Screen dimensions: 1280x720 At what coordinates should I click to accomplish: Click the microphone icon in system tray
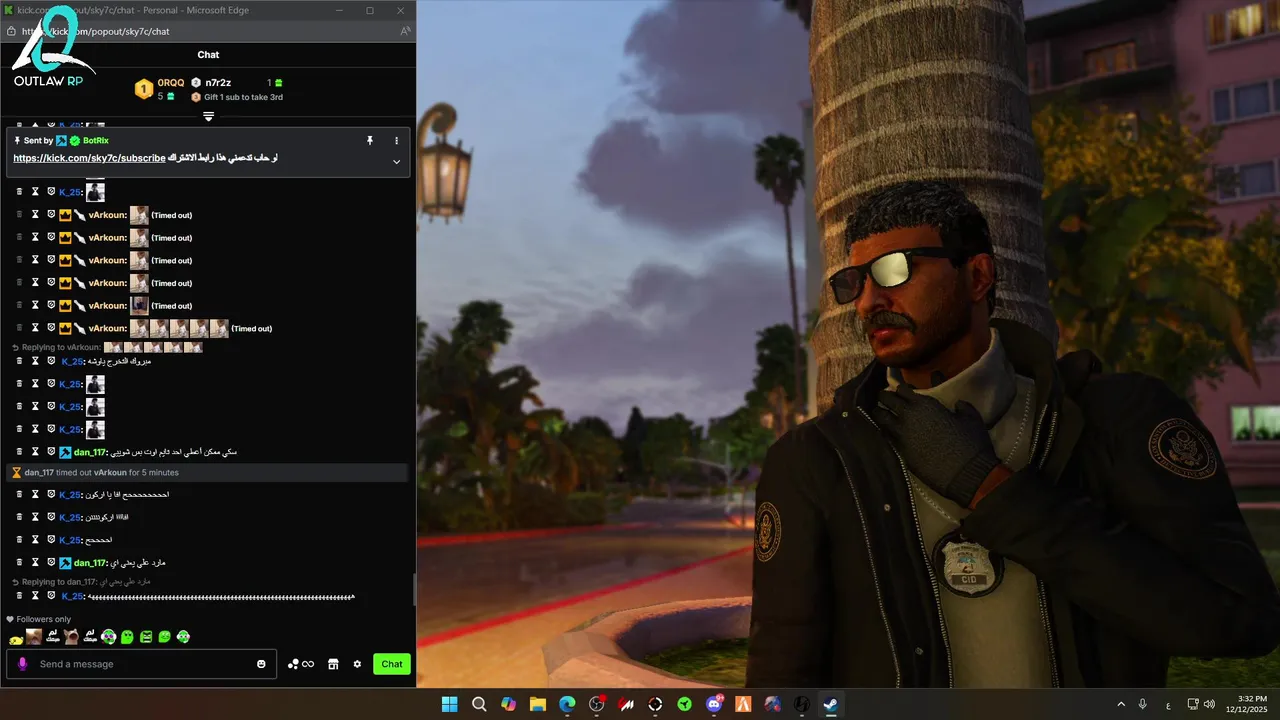1142,704
